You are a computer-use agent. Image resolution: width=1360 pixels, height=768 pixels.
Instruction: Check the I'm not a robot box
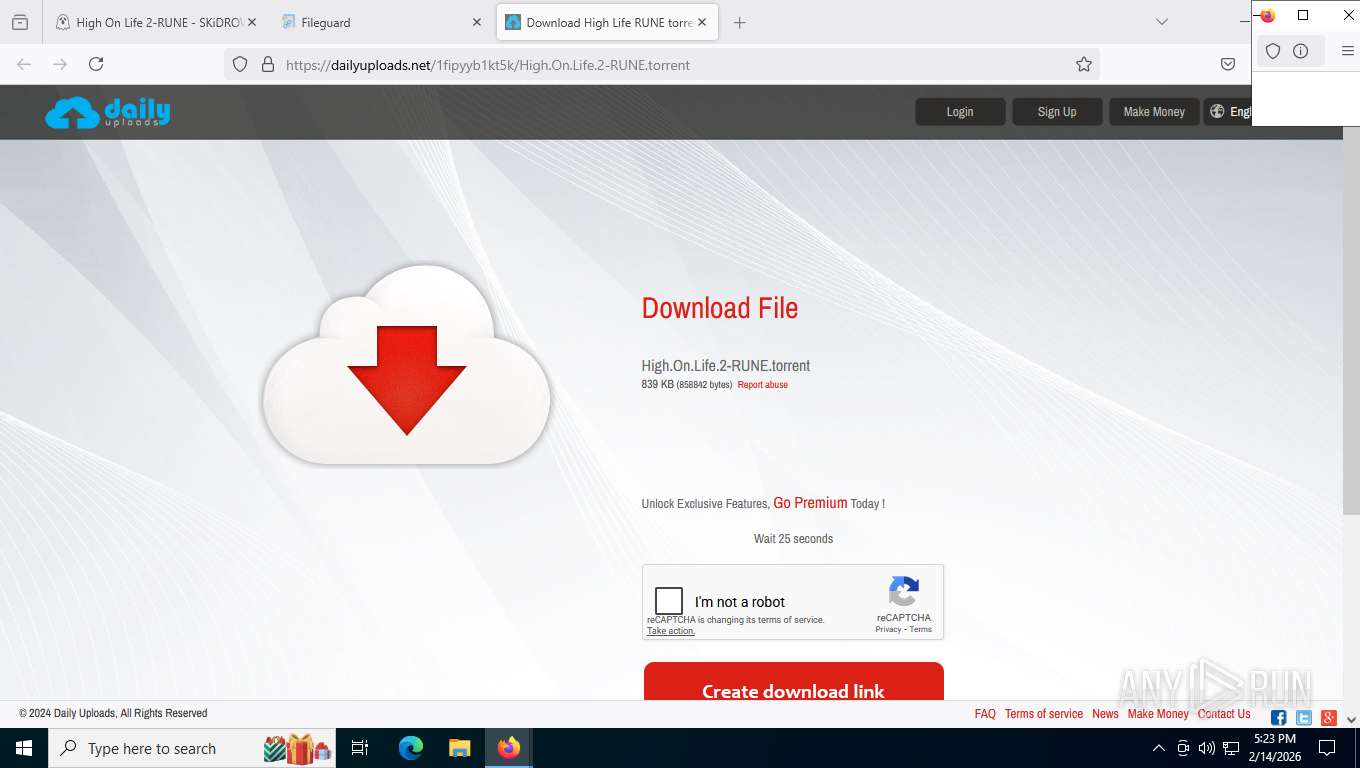669,601
